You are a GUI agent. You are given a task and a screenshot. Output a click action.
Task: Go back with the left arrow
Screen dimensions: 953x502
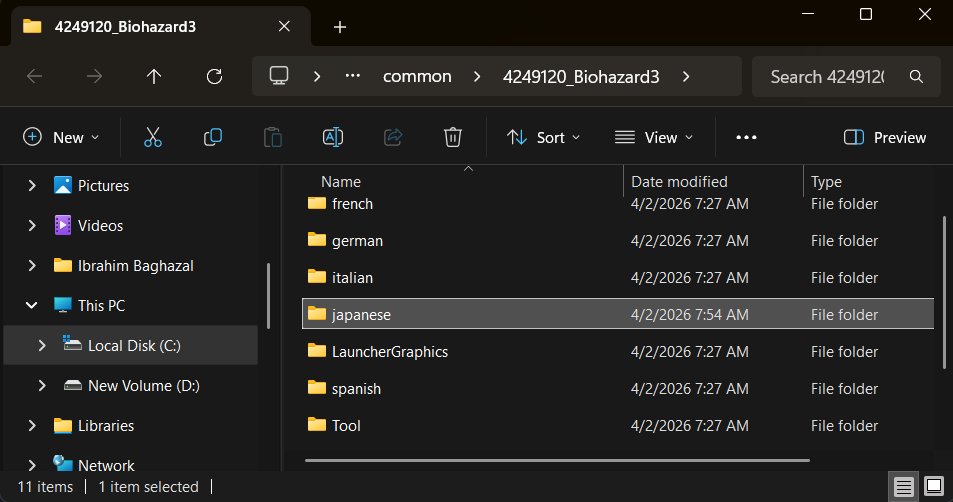(x=35, y=77)
